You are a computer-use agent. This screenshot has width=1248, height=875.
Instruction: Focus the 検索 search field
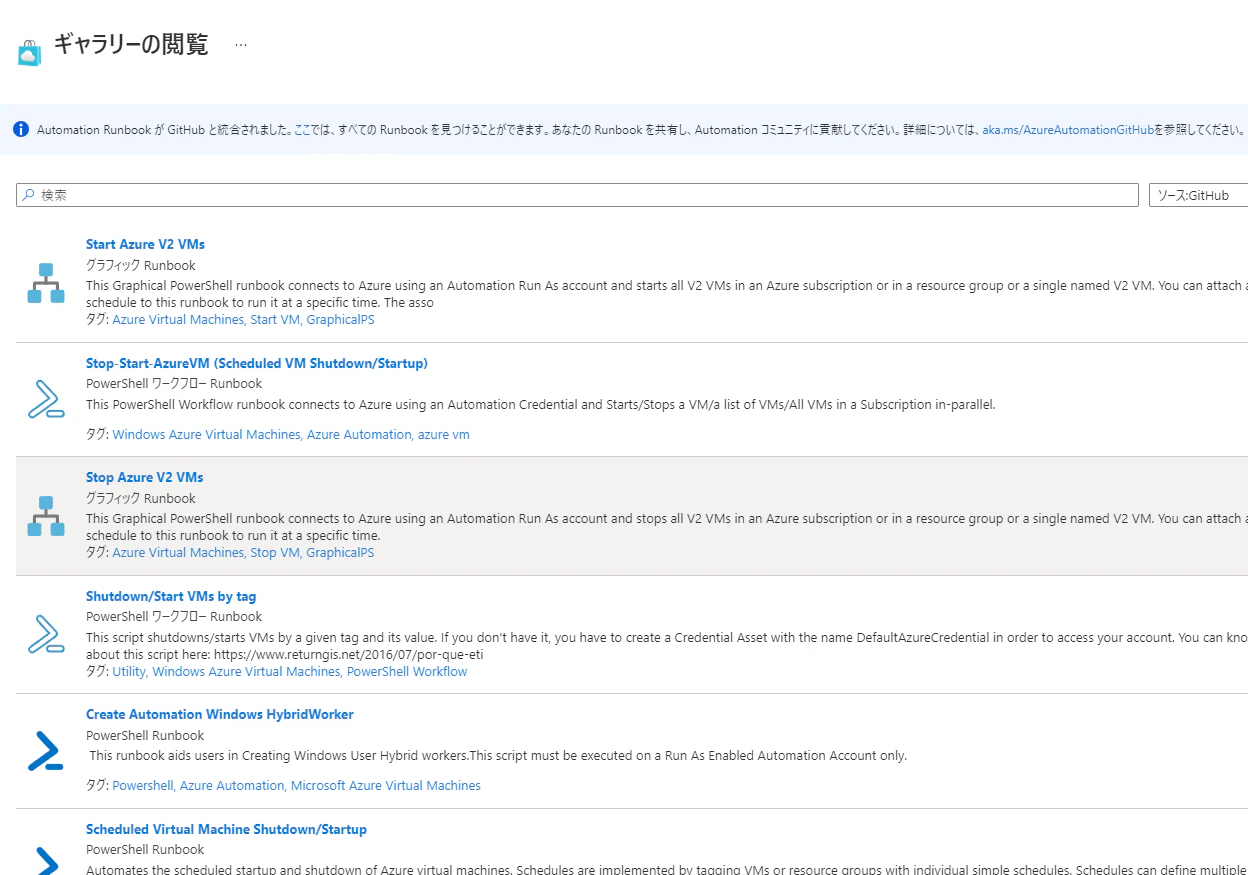tap(577, 195)
